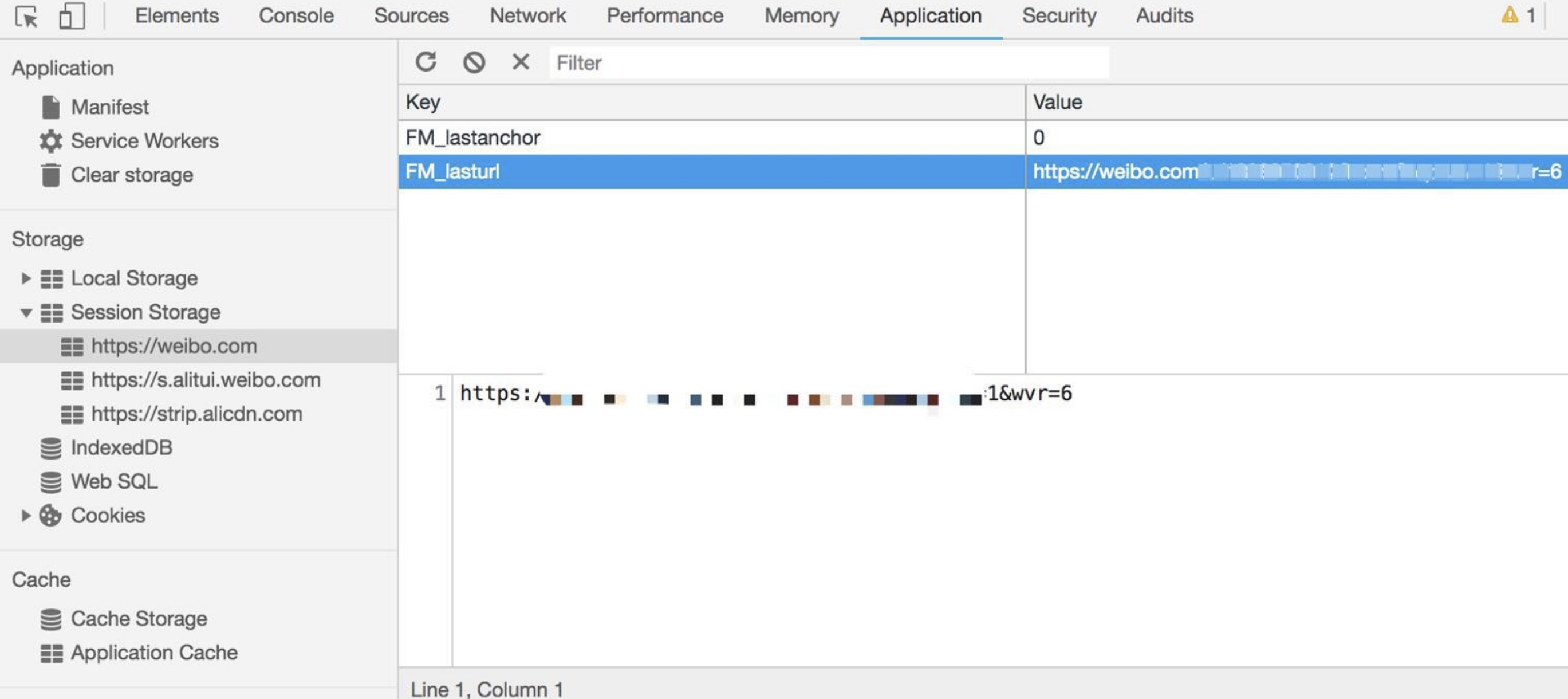Switch to the Network tab
This screenshot has height=699, width=1568.
[x=527, y=16]
